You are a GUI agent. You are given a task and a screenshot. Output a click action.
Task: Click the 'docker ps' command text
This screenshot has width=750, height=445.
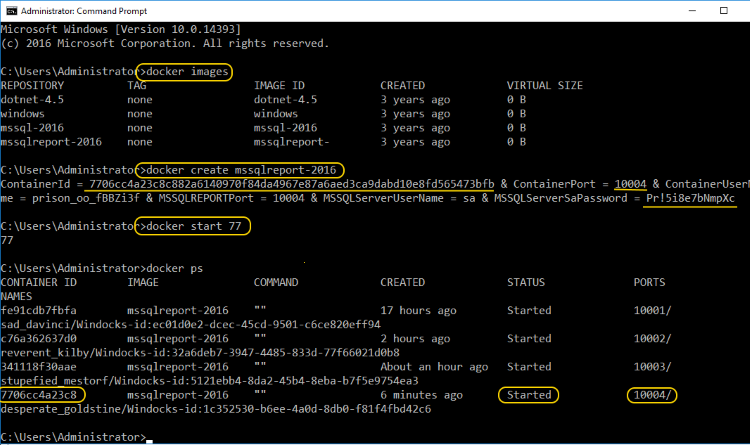(x=175, y=268)
